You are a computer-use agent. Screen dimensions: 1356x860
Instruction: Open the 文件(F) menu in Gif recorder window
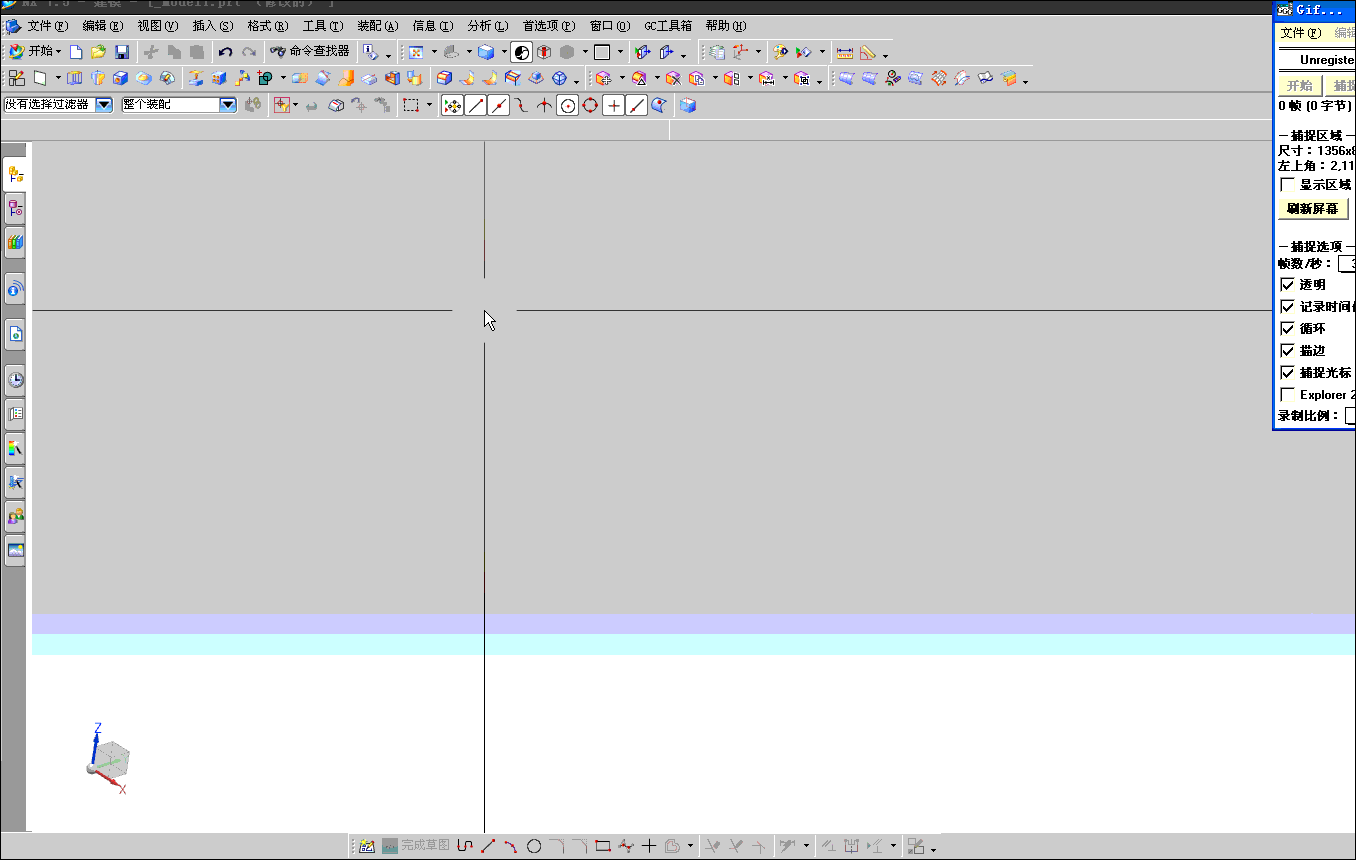point(1301,33)
